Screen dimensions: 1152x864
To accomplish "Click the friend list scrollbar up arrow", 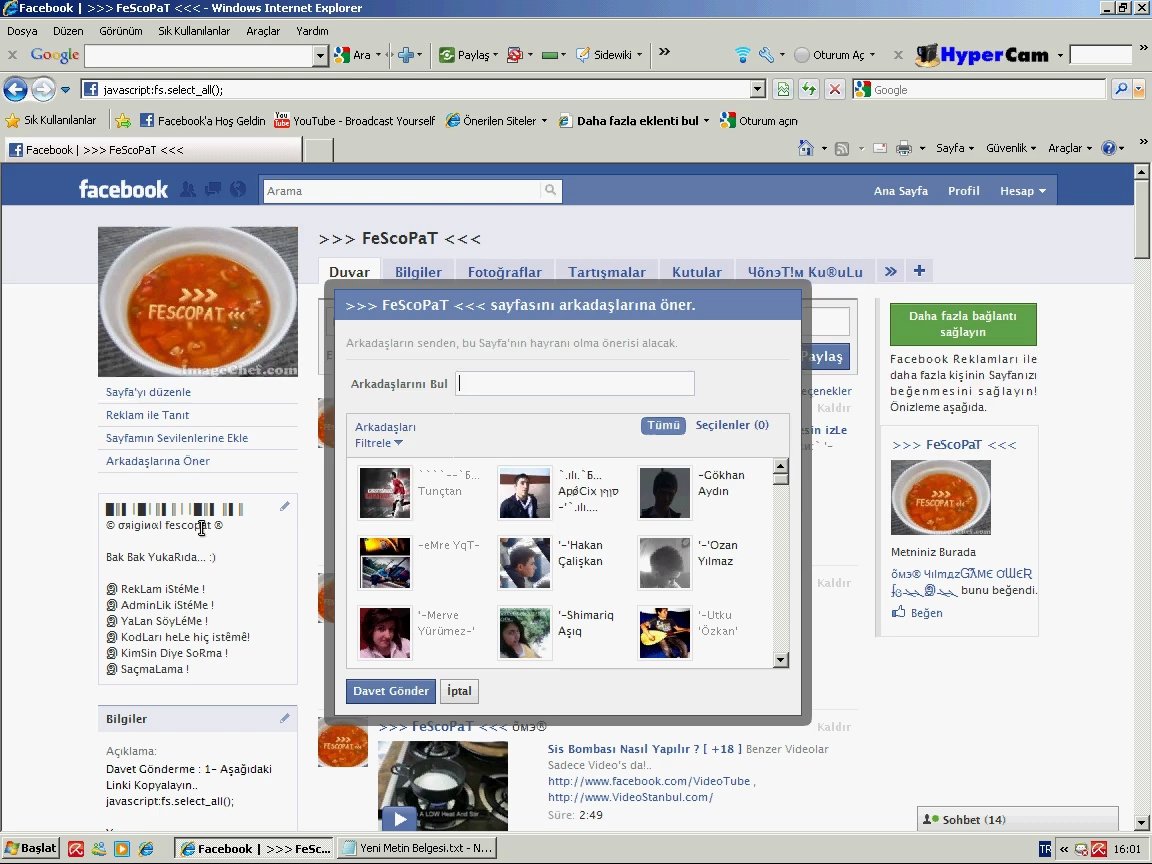I will 780,466.
